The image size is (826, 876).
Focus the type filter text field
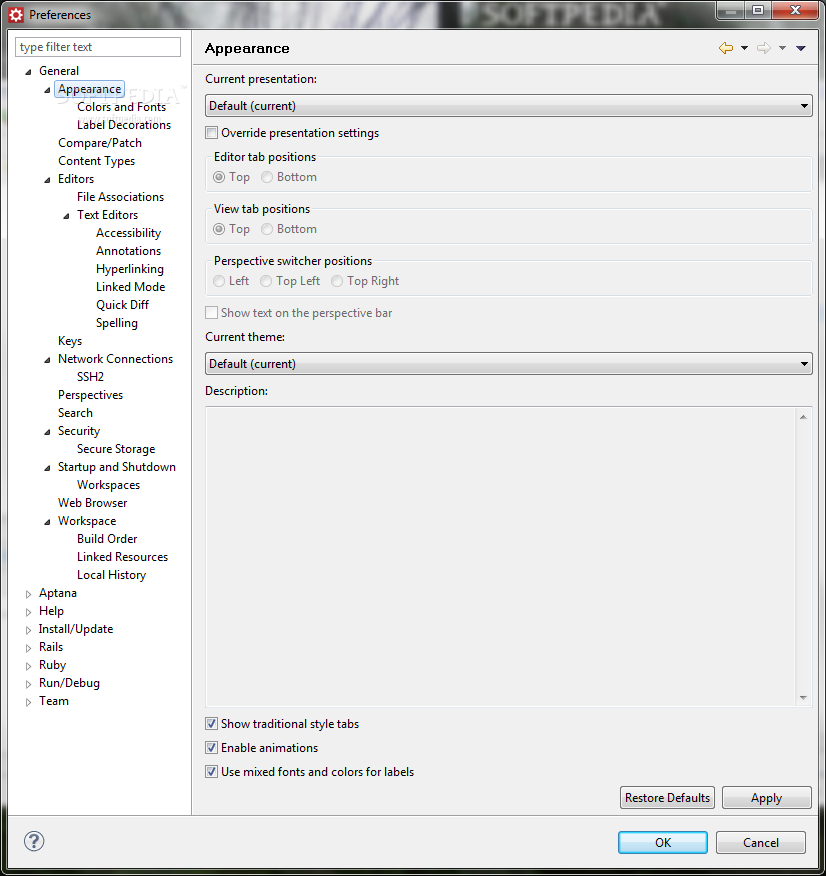point(98,47)
